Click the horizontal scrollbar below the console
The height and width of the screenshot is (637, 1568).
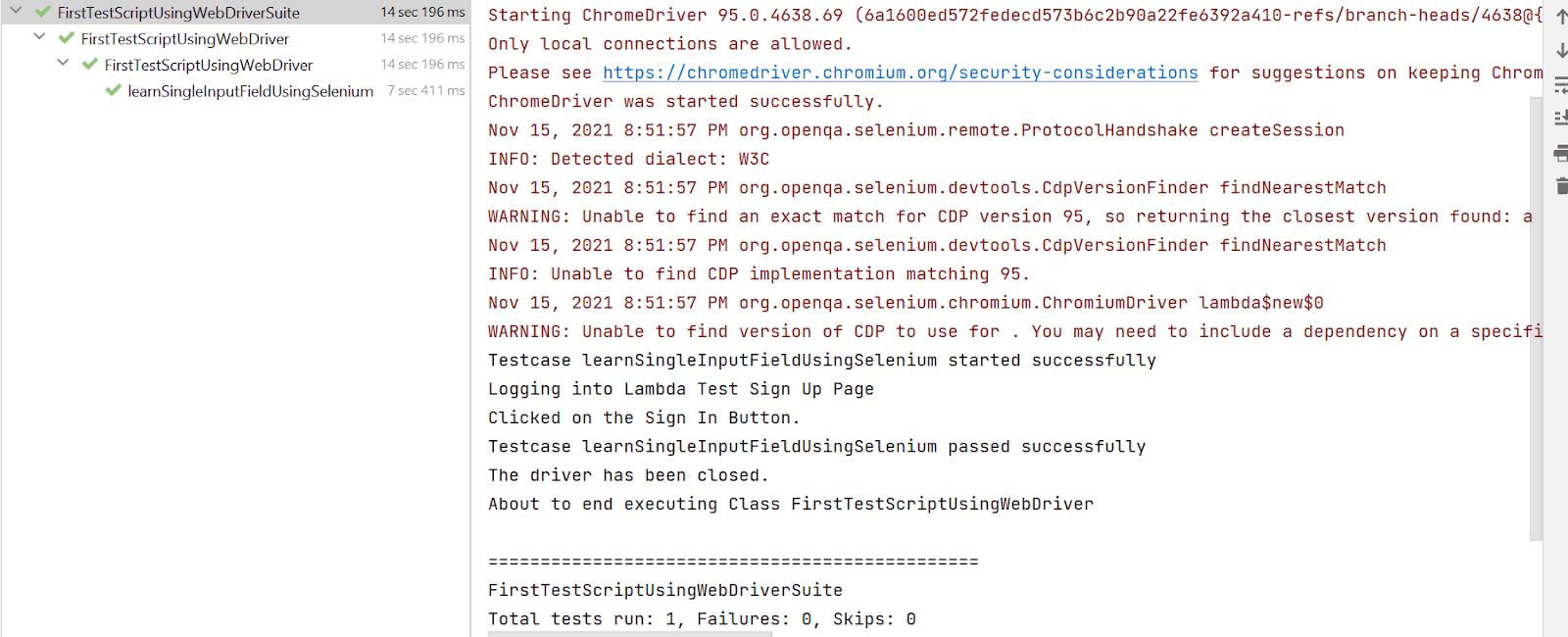(629, 633)
